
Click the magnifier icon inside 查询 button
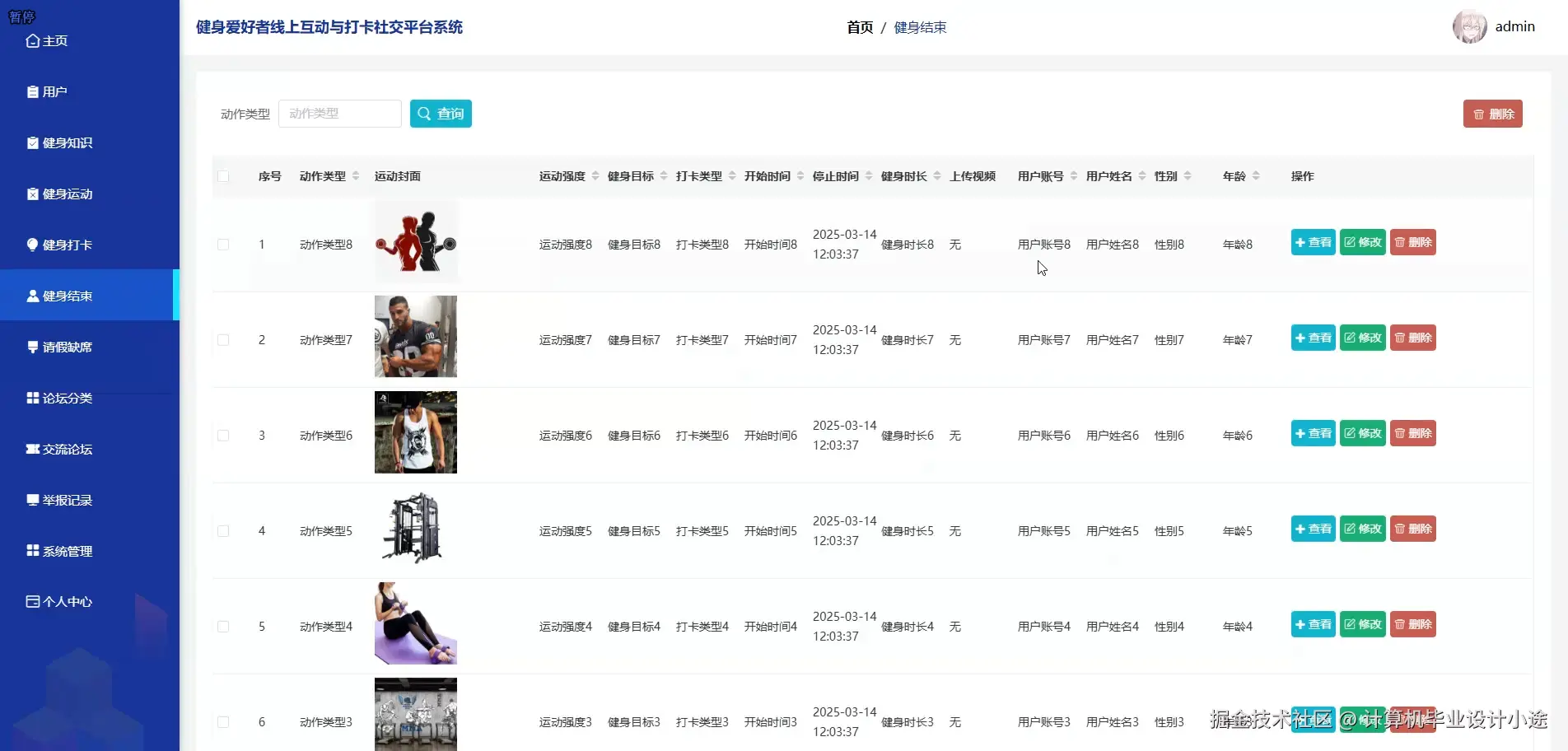[425, 114]
